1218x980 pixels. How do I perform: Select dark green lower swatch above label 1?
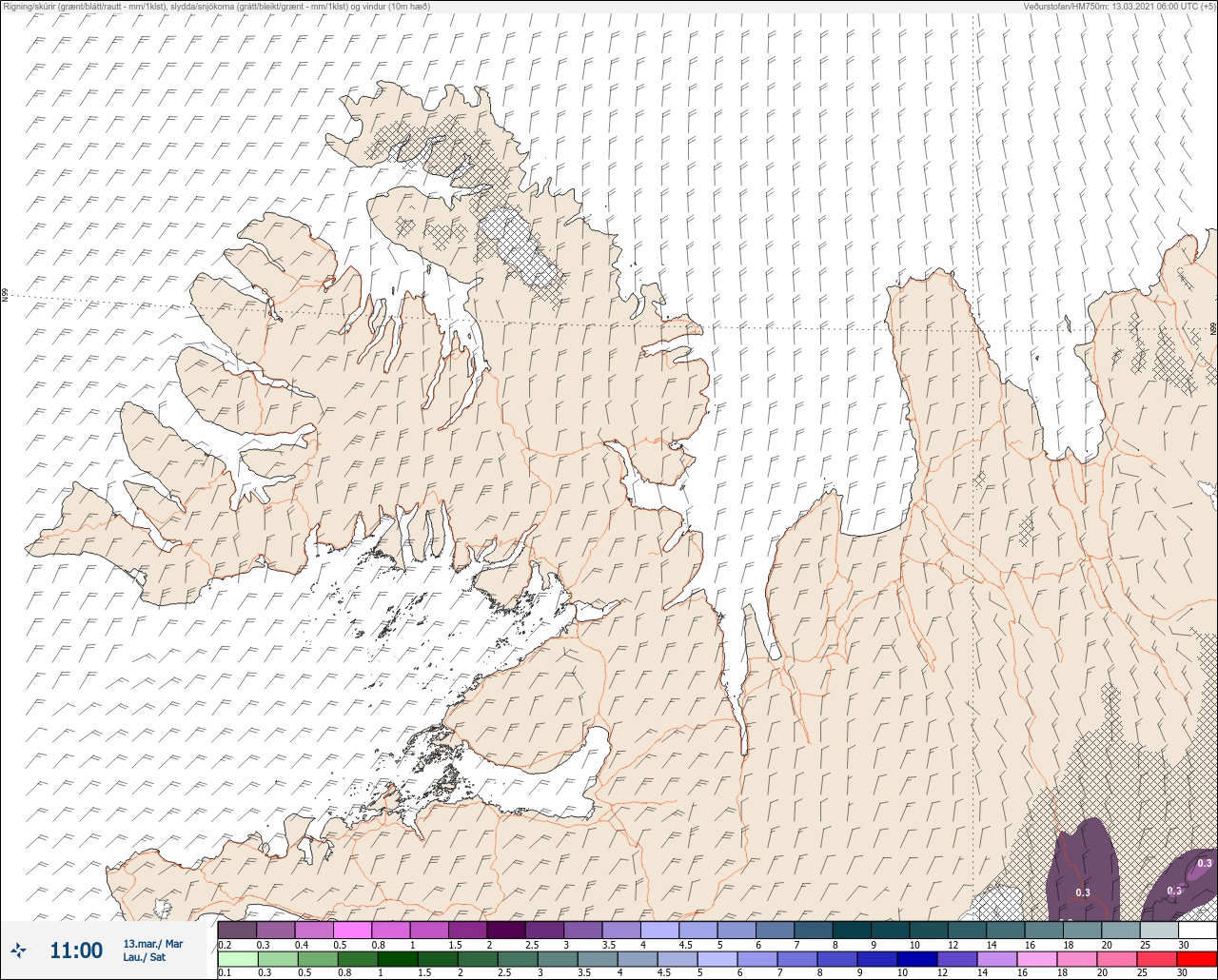tap(396, 959)
